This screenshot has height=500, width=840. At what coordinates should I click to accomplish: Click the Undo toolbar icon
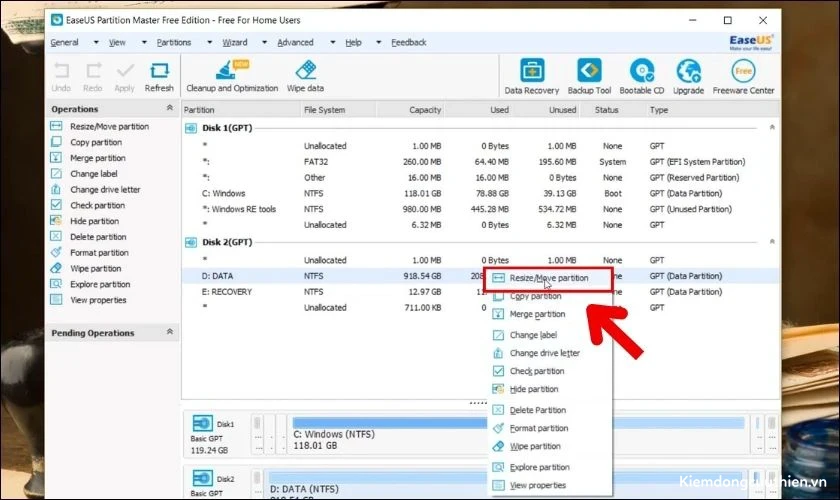pyautogui.click(x=61, y=71)
